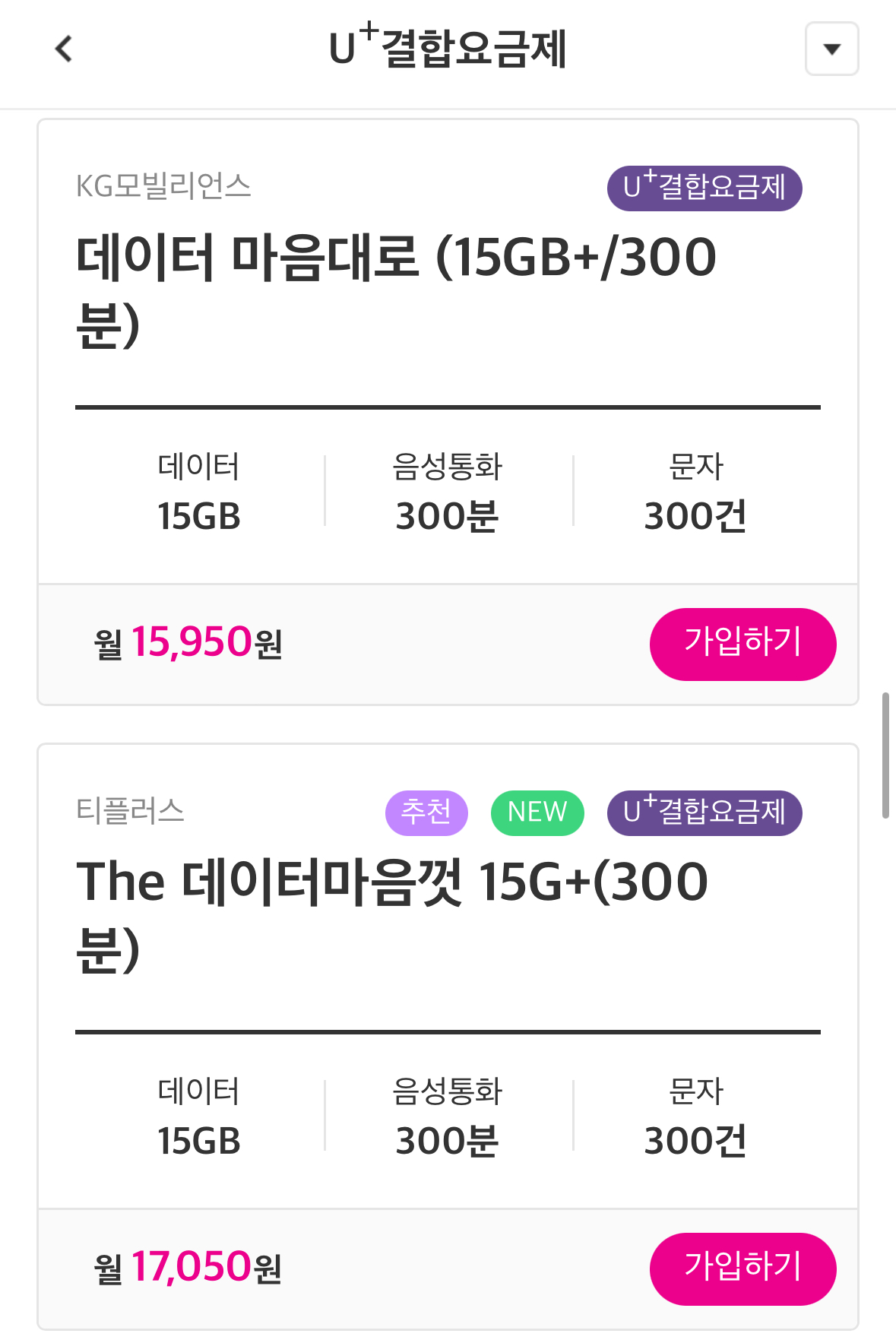This screenshot has height=1343, width=896.
Task: Click the 티플러스 carrier label
Action: [x=130, y=811]
